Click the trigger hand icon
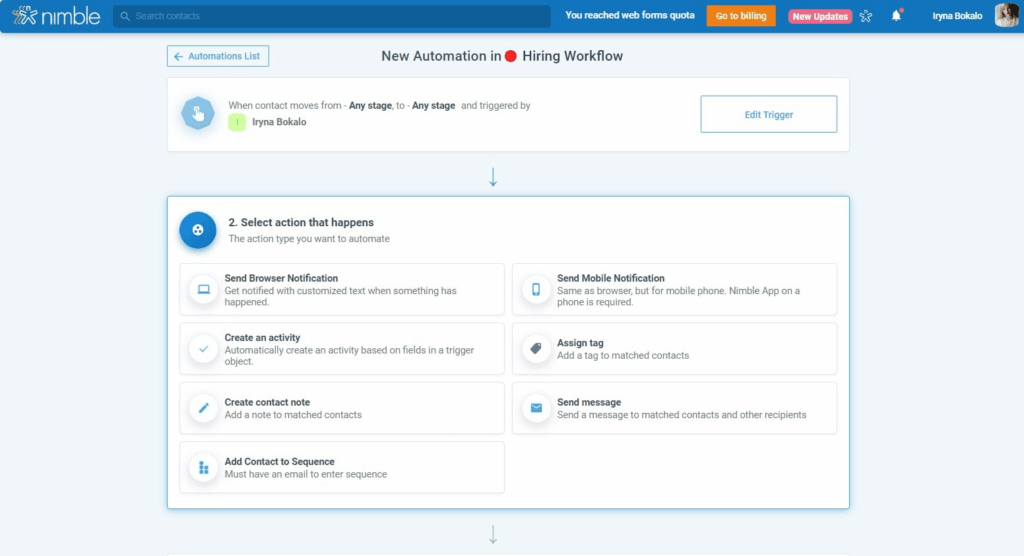Screen dimensions: 1024x556 pos(198,114)
